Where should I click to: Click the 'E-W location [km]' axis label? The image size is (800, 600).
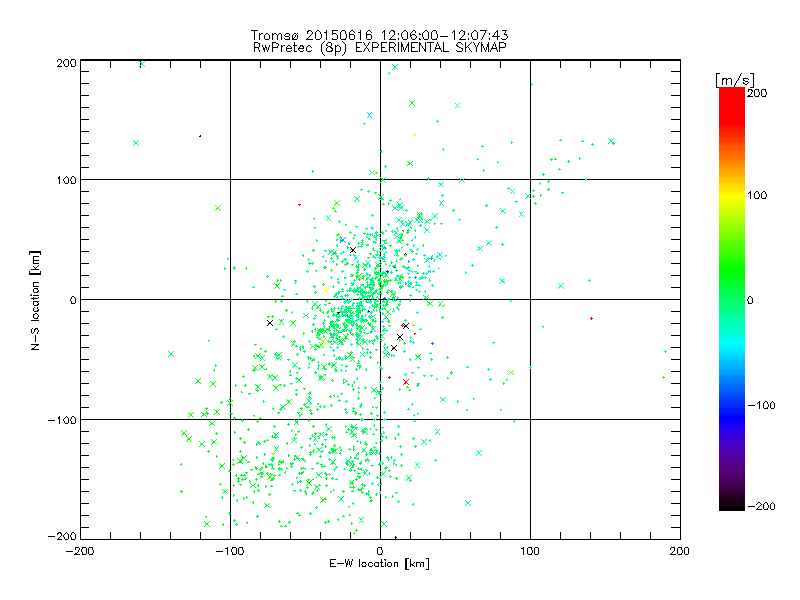pos(379,564)
